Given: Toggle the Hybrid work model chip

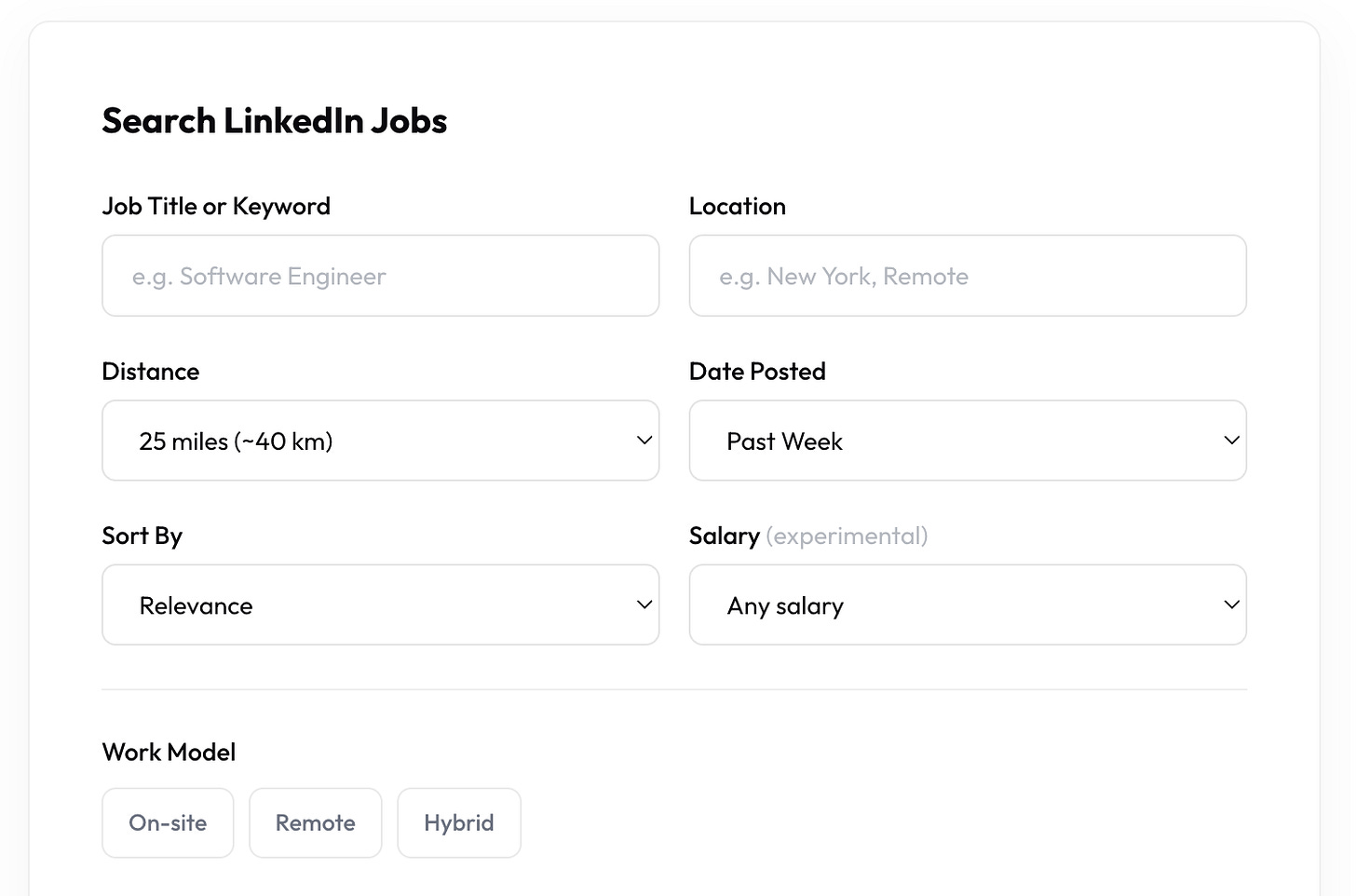Looking at the screenshot, I should [x=458, y=822].
